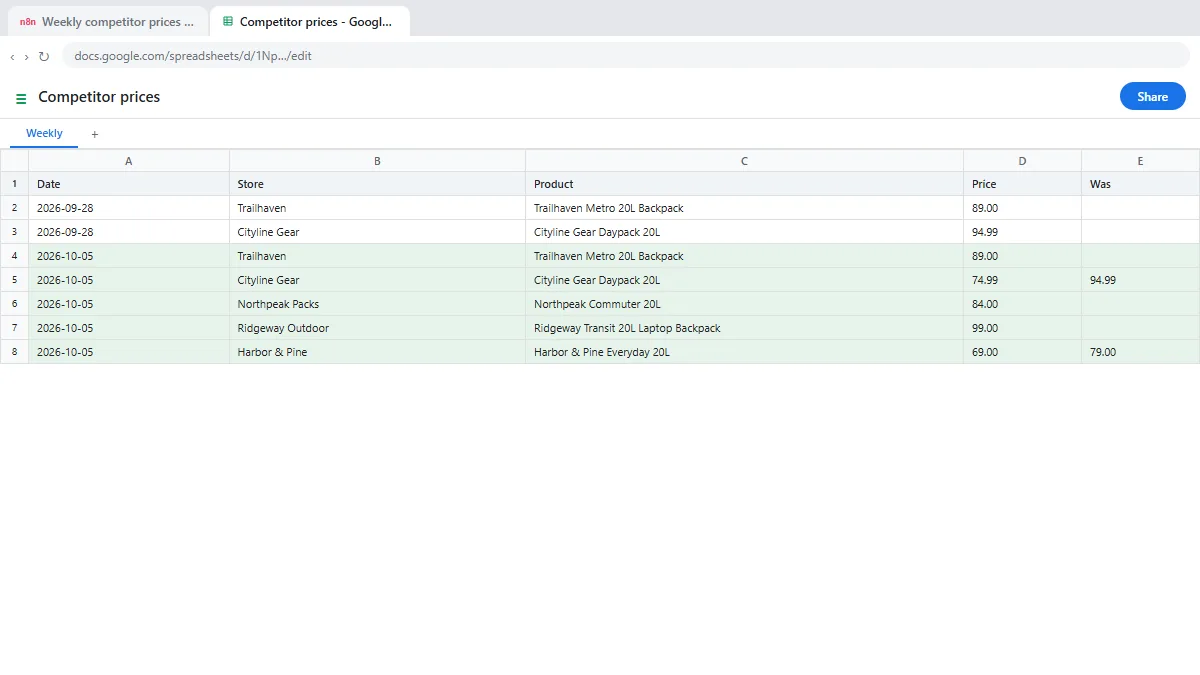Click the Store header cell
The image size is (1200, 675).
(x=377, y=184)
